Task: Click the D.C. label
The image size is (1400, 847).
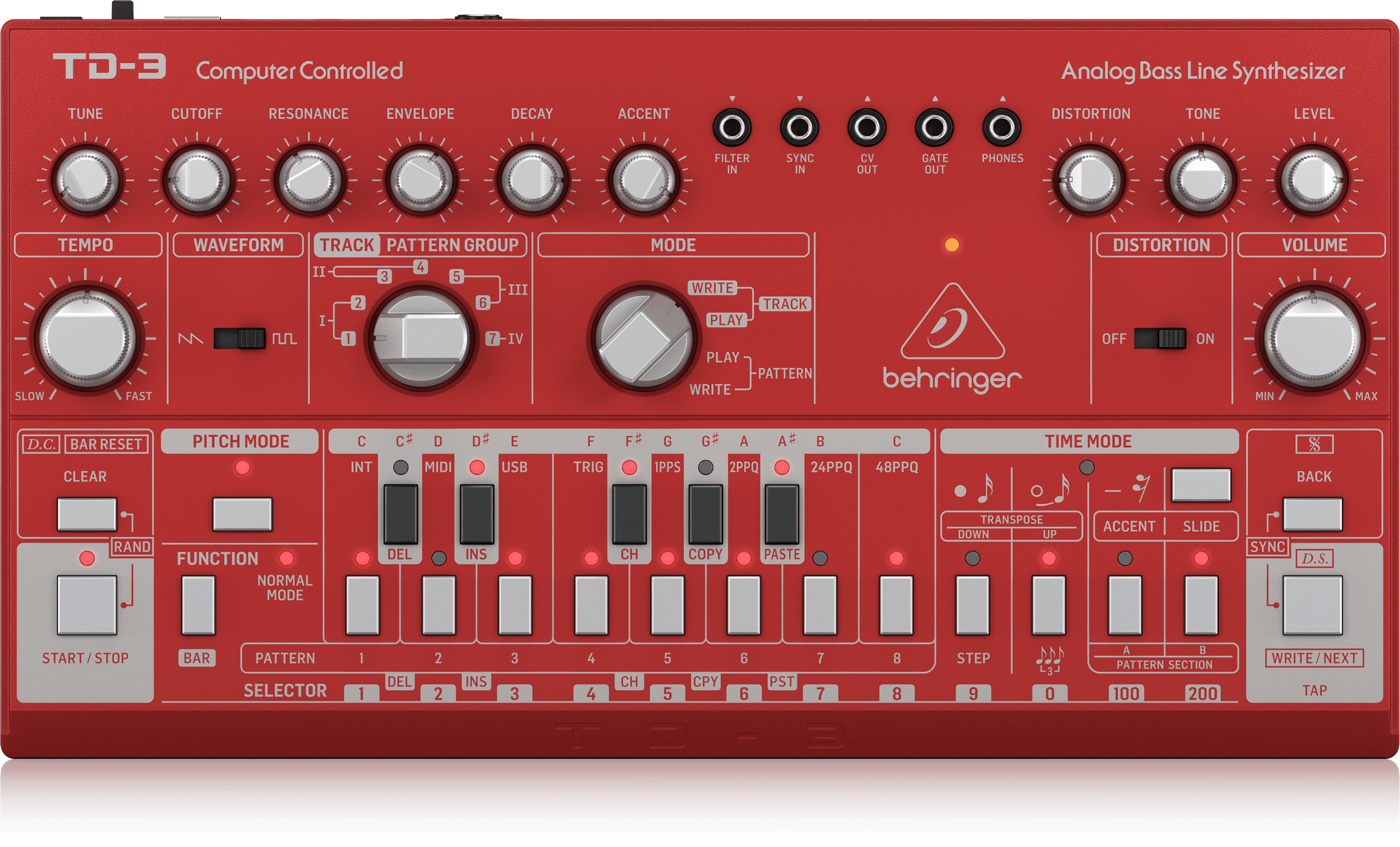Action: tap(41, 444)
